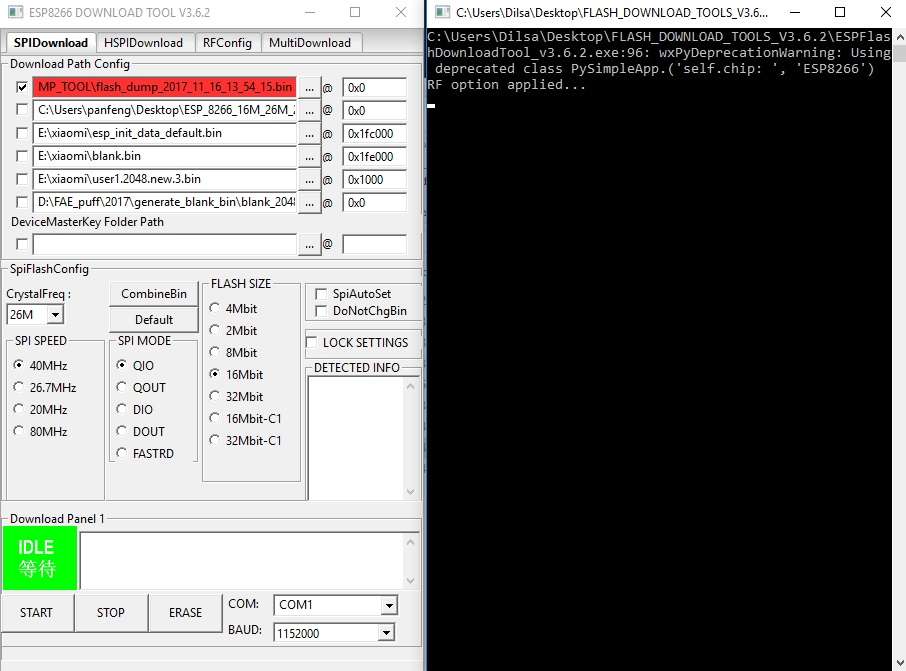The height and width of the screenshot is (671, 906).
Task: Click browse button for DeviceMasterKey folder path
Action: [x=310, y=245]
